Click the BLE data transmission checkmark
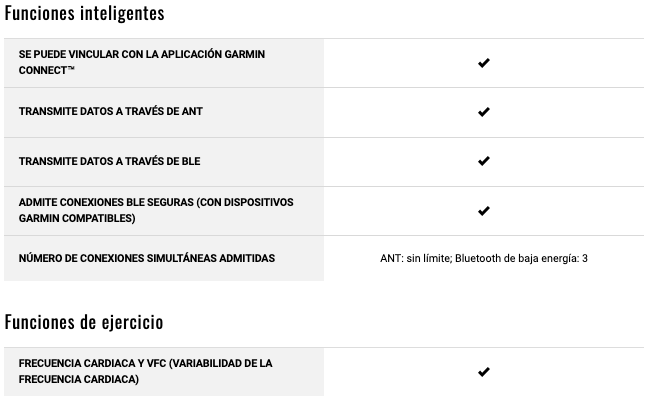The width and height of the screenshot is (652, 401). (x=484, y=161)
